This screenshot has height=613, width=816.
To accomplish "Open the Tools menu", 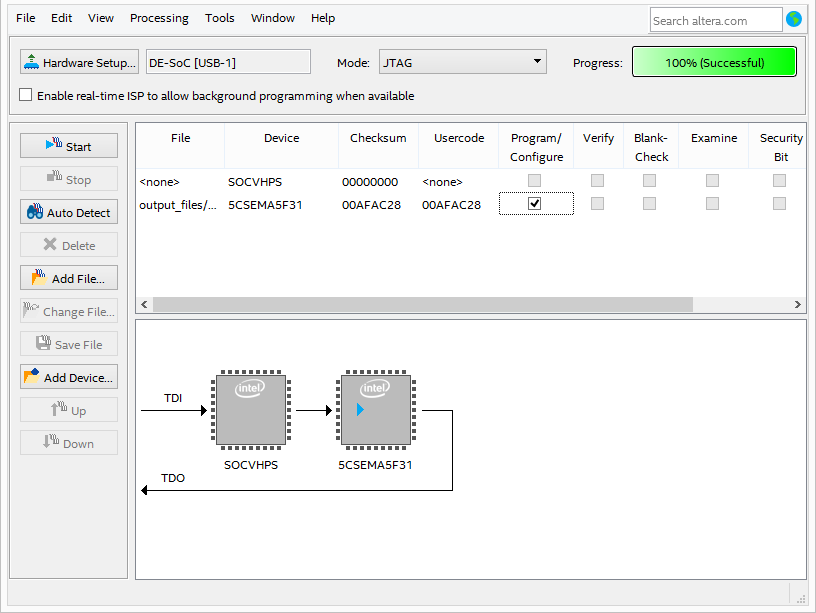I will click(x=220, y=18).
